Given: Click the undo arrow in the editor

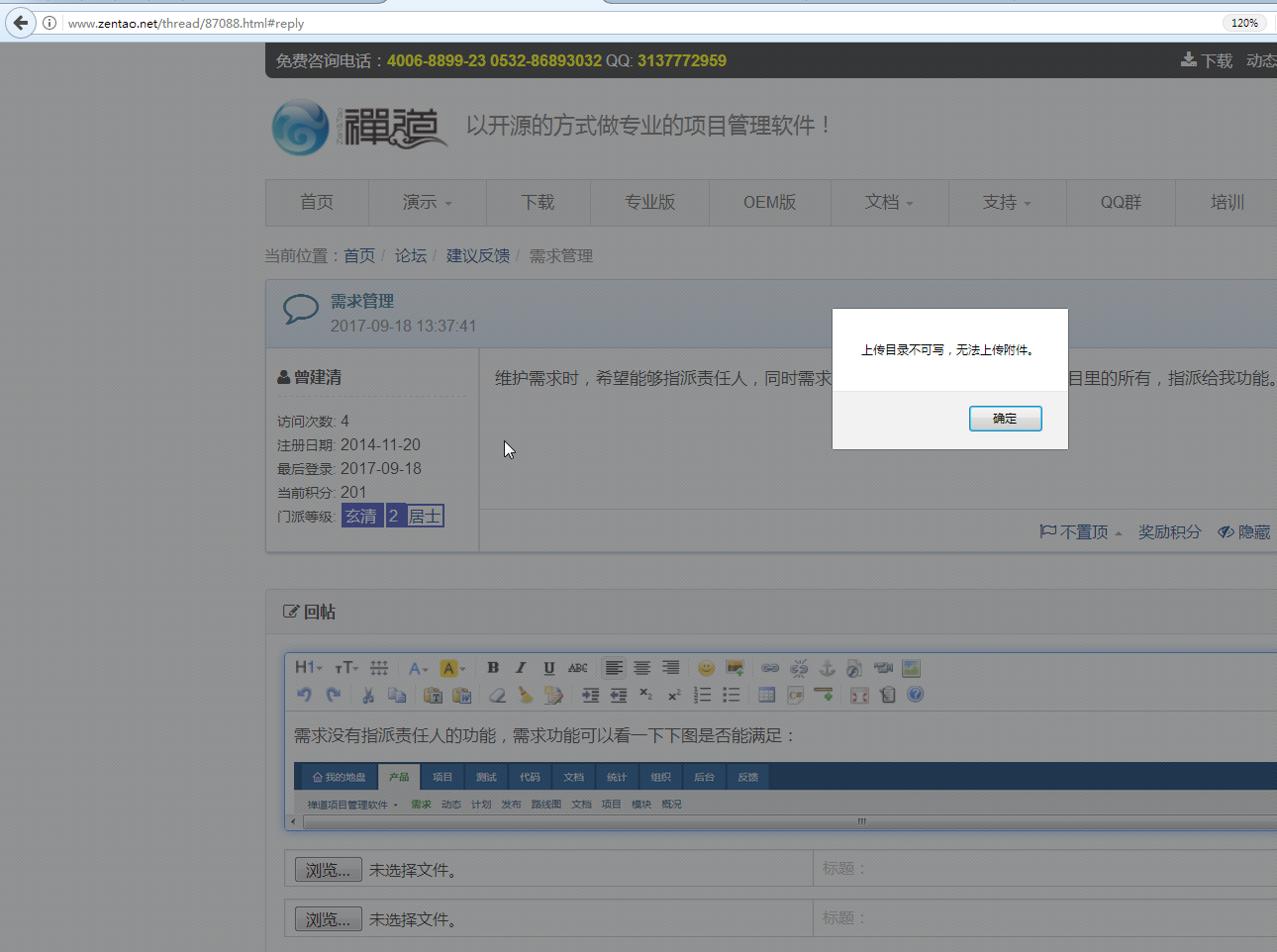Looking at the screenshot, I should 304,695.
